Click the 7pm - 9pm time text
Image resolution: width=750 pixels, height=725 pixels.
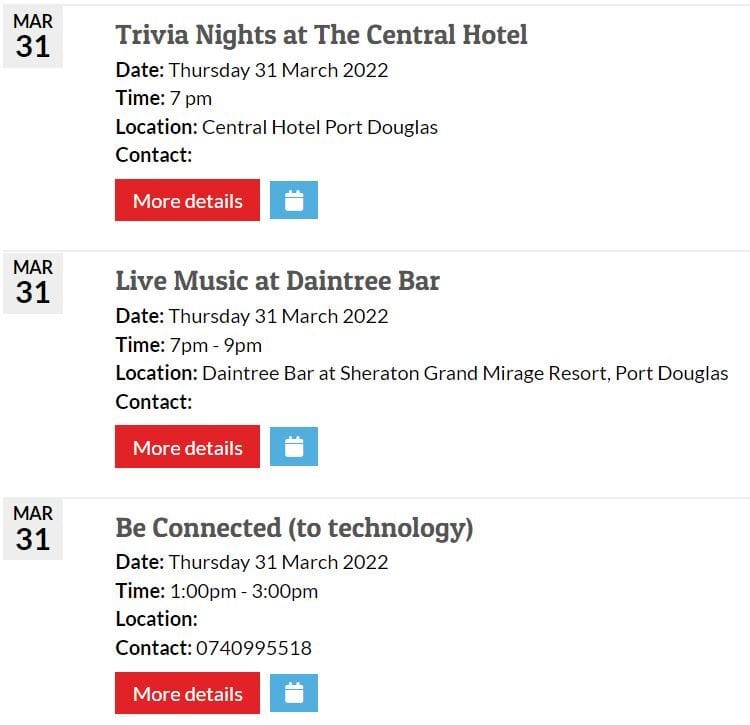tap(215, 345)
